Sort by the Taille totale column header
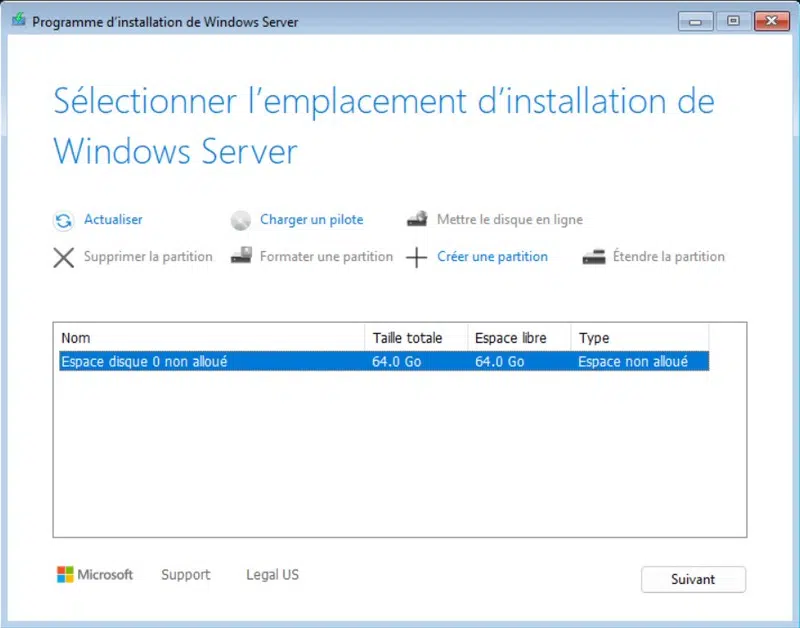Image resolution: width=800 pixels, height=628 pixels. tap(416, 338)
